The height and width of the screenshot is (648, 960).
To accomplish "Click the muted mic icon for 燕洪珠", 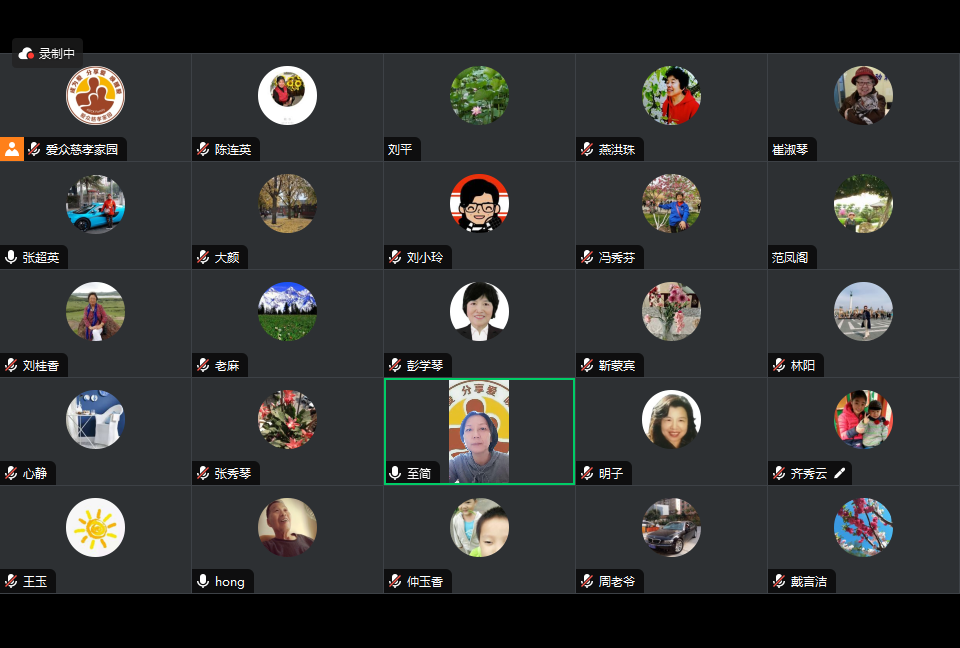I will click(587, 149).
